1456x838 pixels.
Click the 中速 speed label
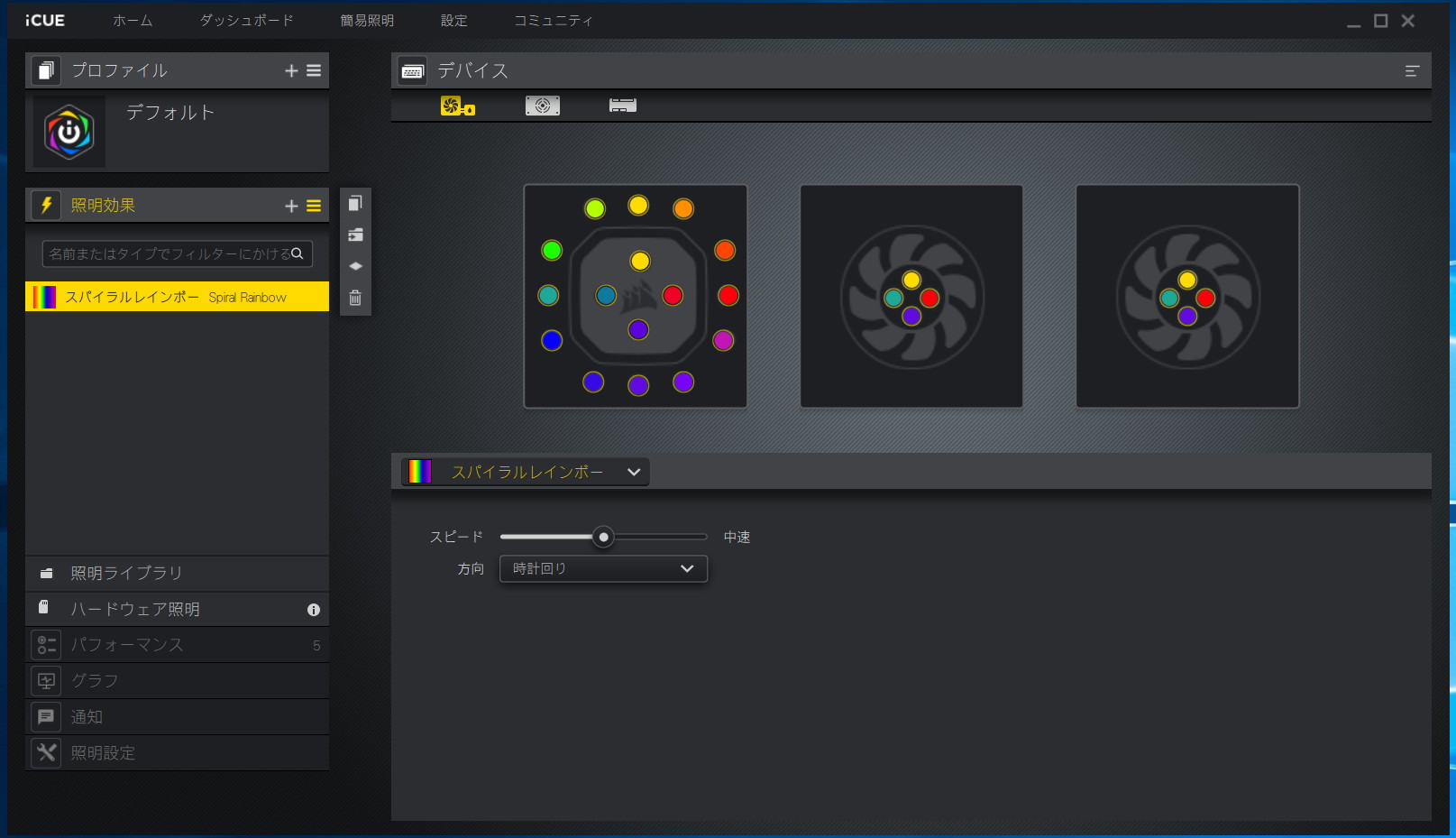737,537
